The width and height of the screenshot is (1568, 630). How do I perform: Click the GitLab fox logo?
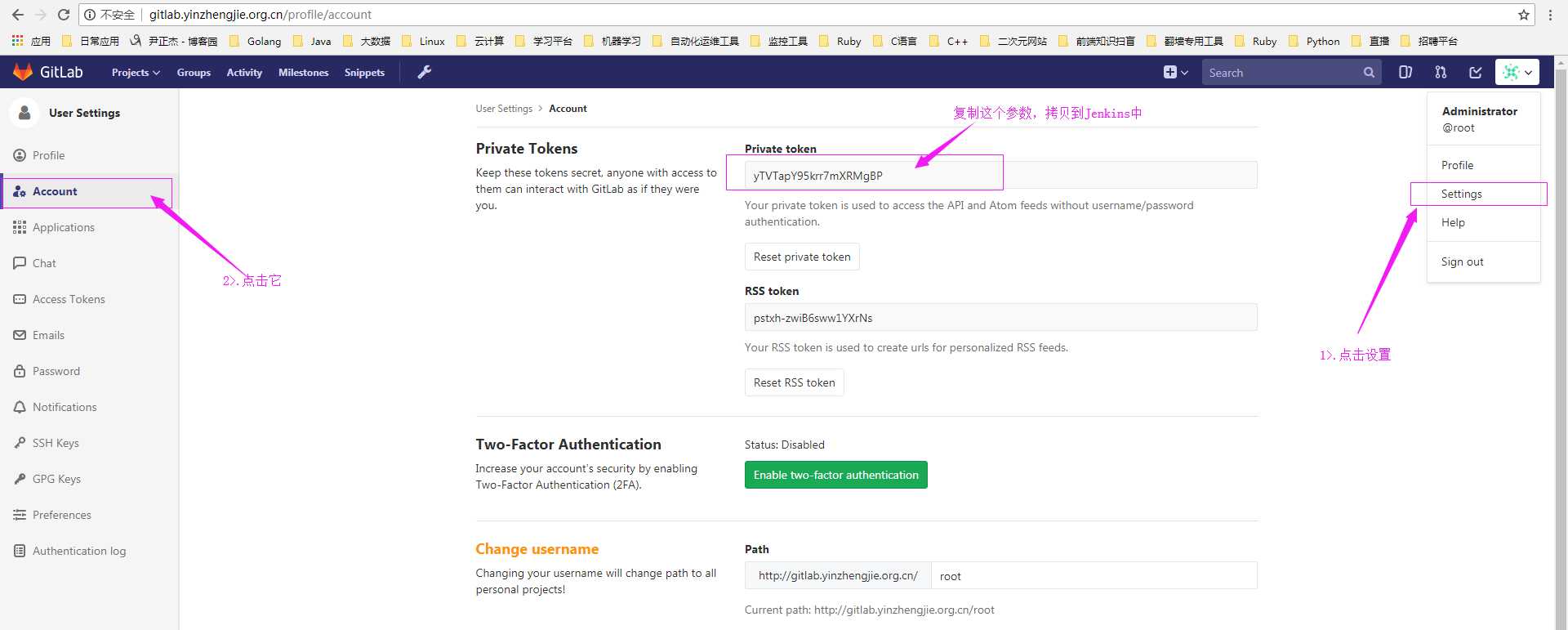click(23, 72)
